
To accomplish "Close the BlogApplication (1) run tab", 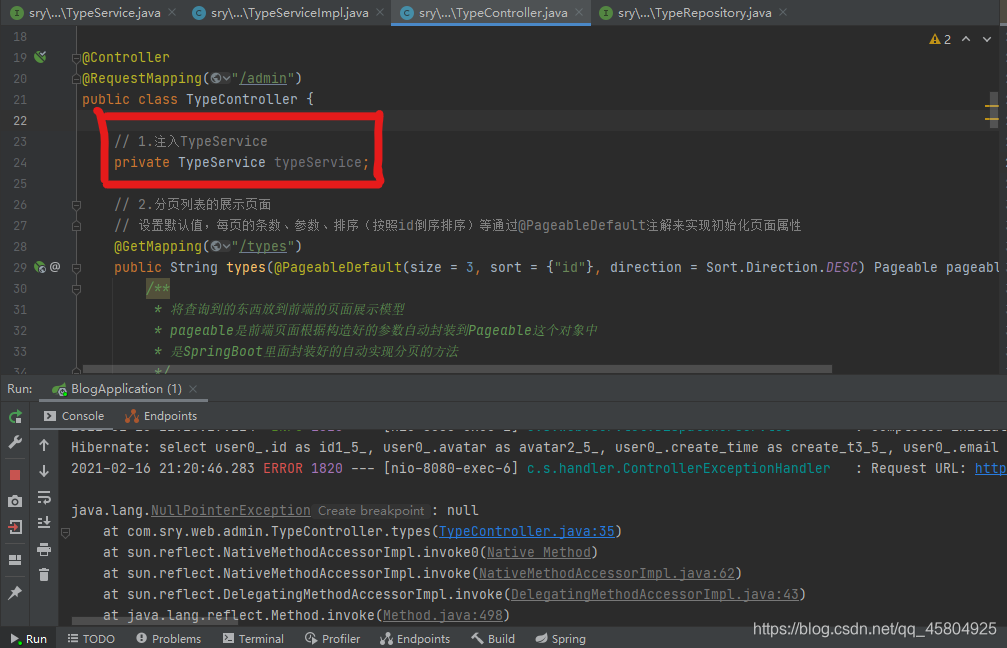I will click(x=193, y=389).
